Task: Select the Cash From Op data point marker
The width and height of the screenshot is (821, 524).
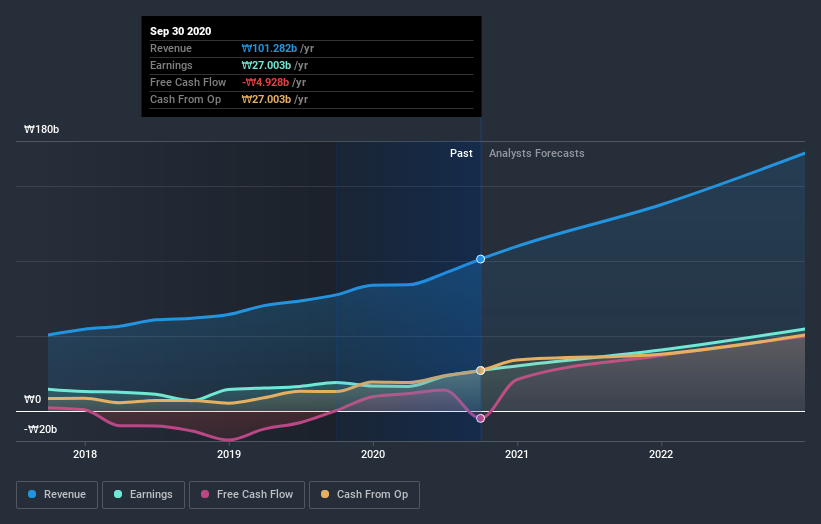Action: [480, 371]
